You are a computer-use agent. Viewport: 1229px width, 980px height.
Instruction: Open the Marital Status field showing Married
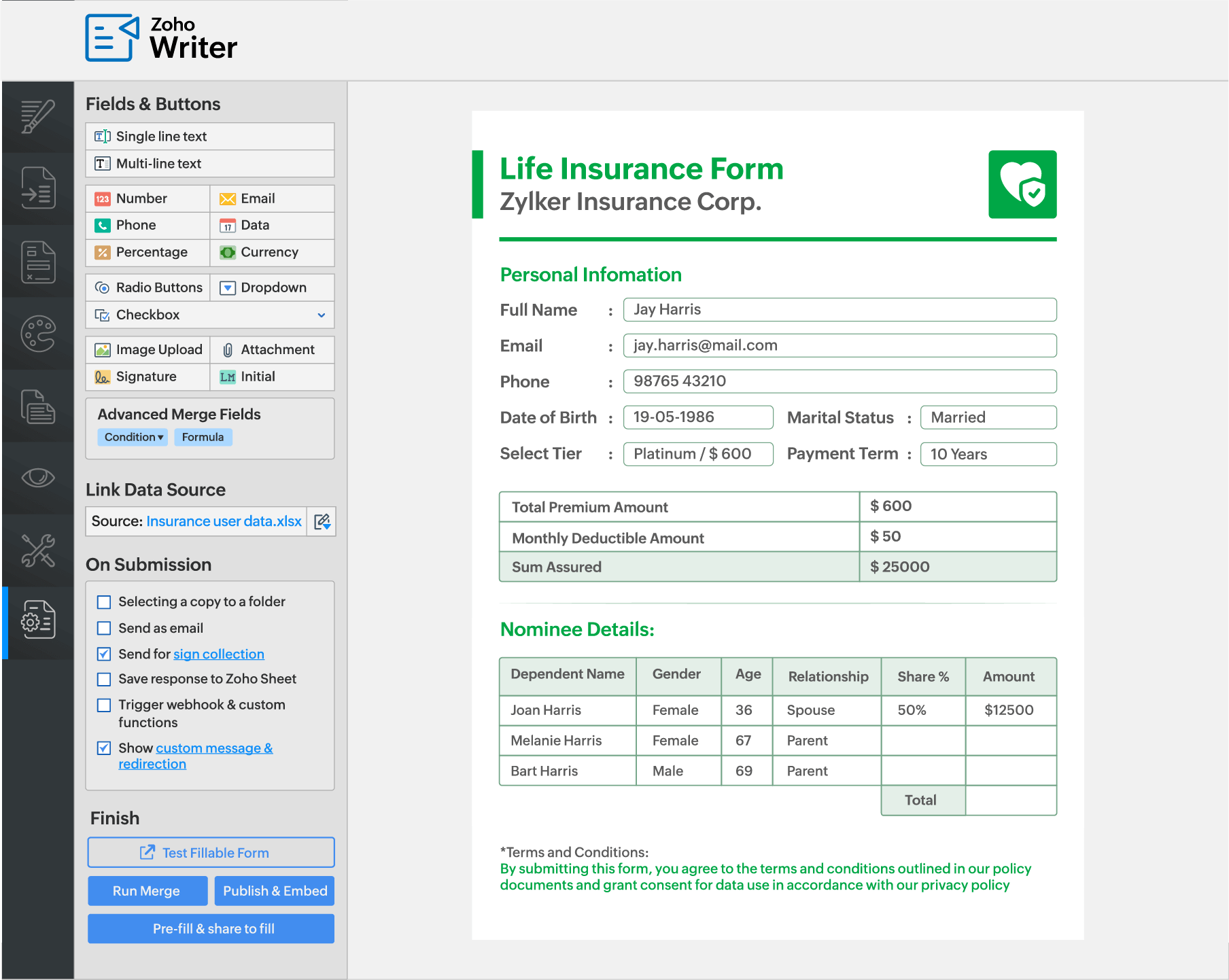988,417
